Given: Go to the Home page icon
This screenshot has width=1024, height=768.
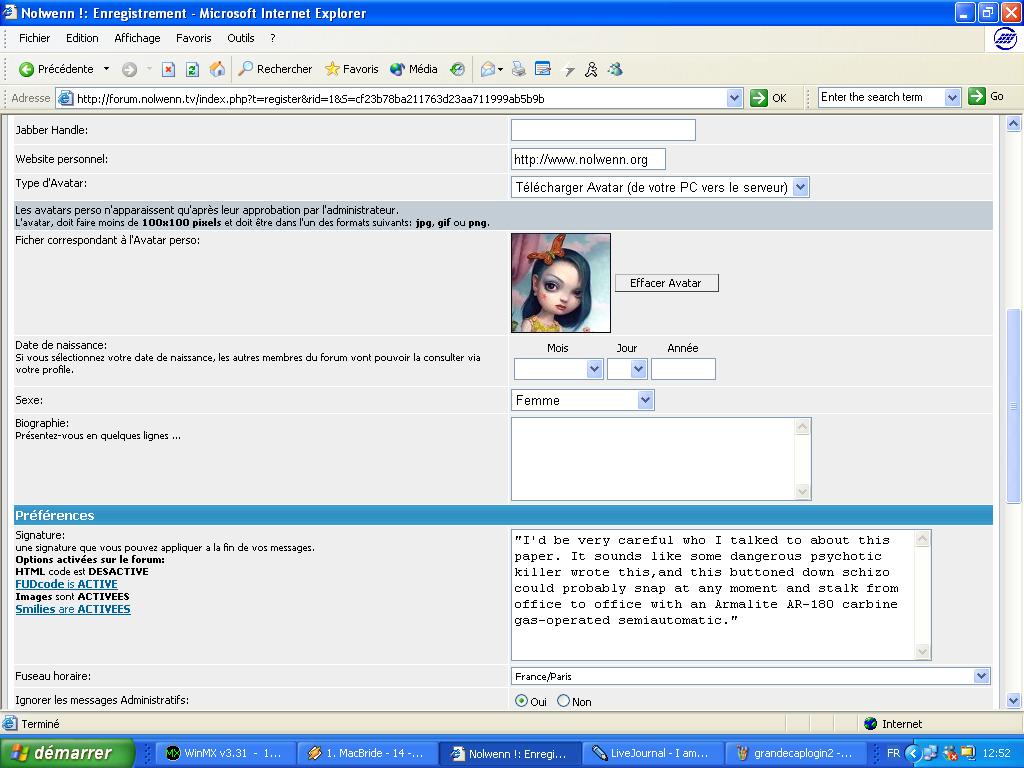Looking at the screenshot, I should [x=217, y=69].
